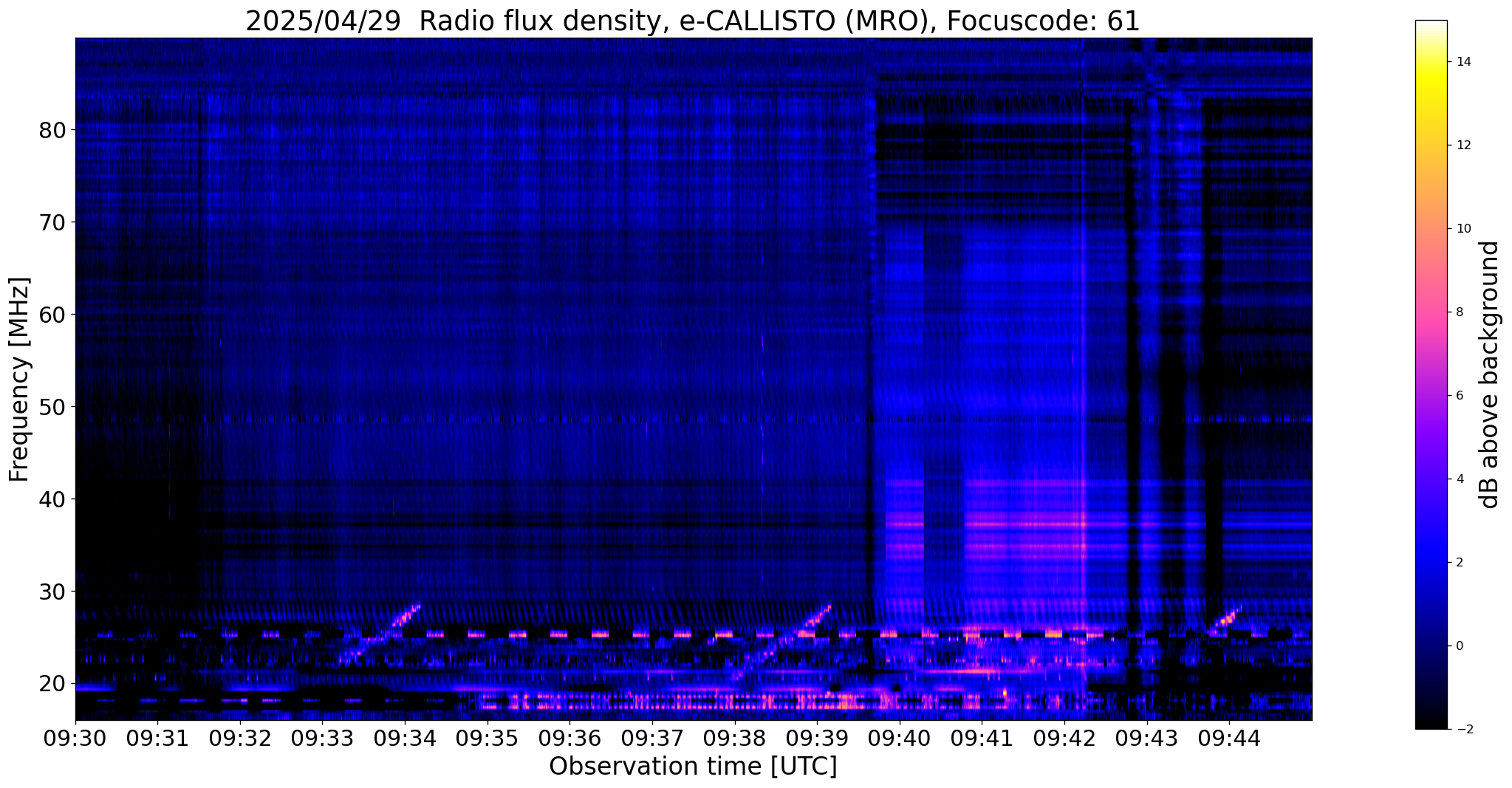Click the 'Frequency [MHz]' y-axis label
Image resolution: width=1512 pixels, height=788 pixels.
(20, 379)
